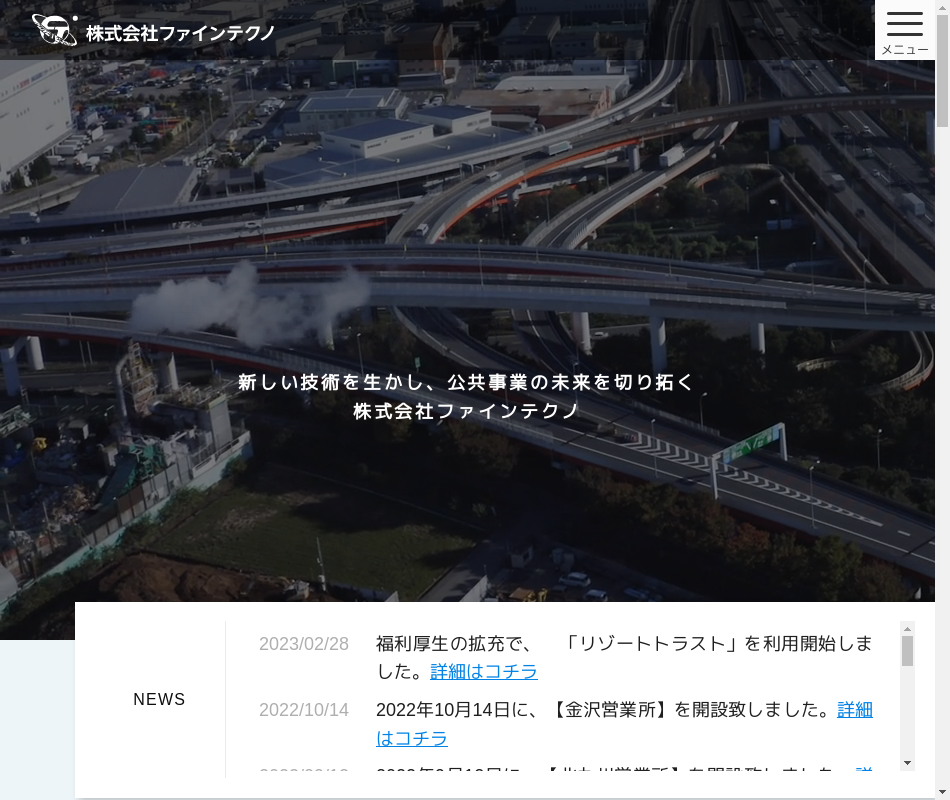Open 詳細はコチラ link for リゾートトラスト news

point(484,672)
